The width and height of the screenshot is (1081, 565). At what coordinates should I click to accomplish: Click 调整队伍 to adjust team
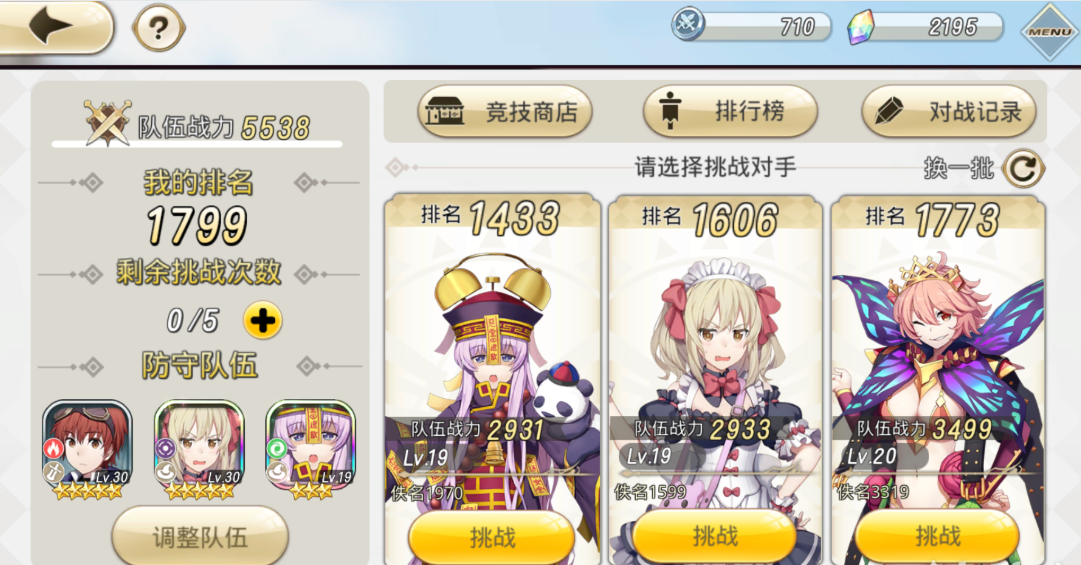pos(200,537)
